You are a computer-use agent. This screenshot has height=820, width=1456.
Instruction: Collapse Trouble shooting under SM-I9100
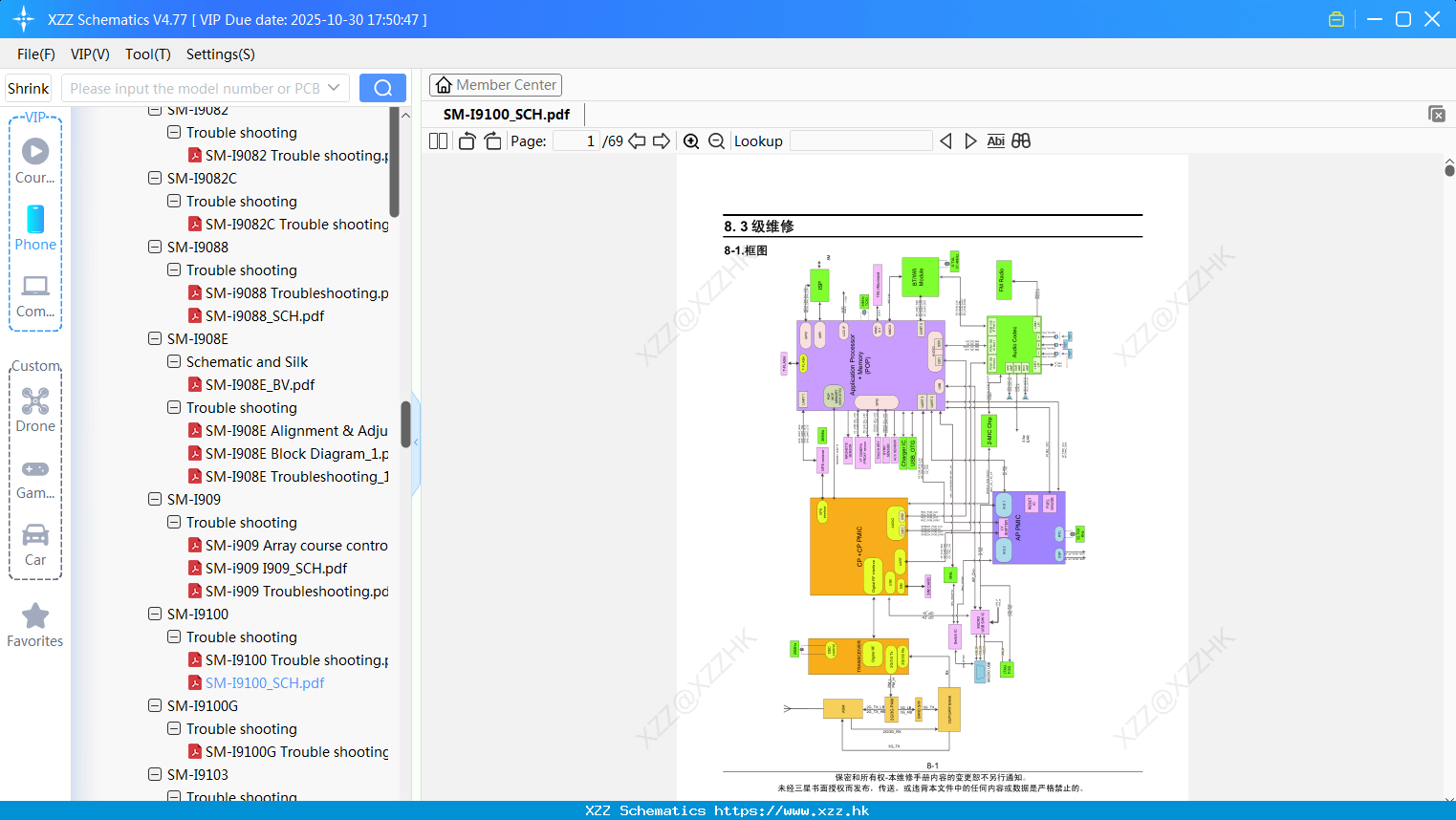tap(174, 637)
